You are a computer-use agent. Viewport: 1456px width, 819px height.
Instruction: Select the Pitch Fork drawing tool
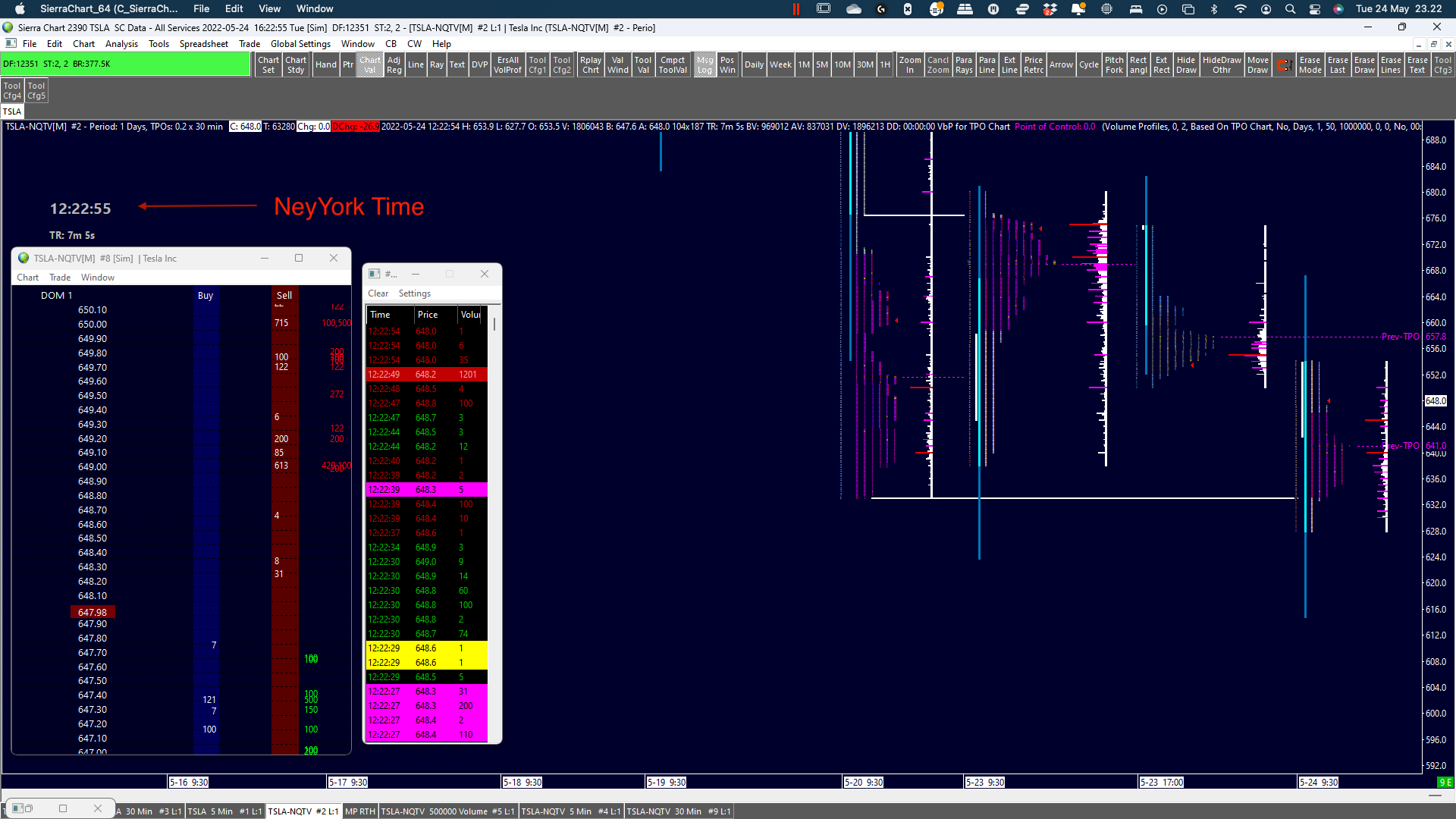point(1114,64)
